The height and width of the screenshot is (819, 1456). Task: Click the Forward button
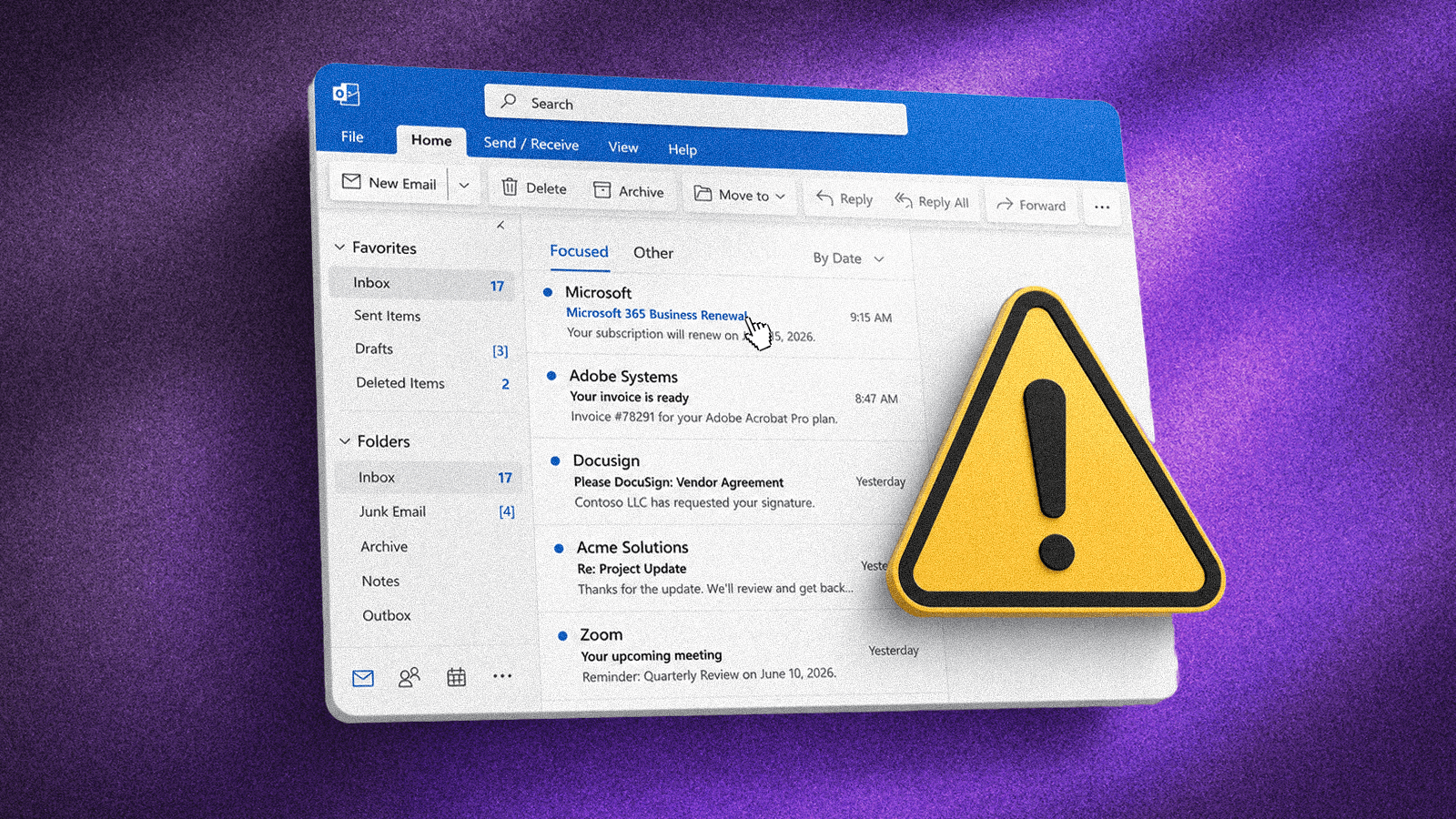tap(1031, 206)
